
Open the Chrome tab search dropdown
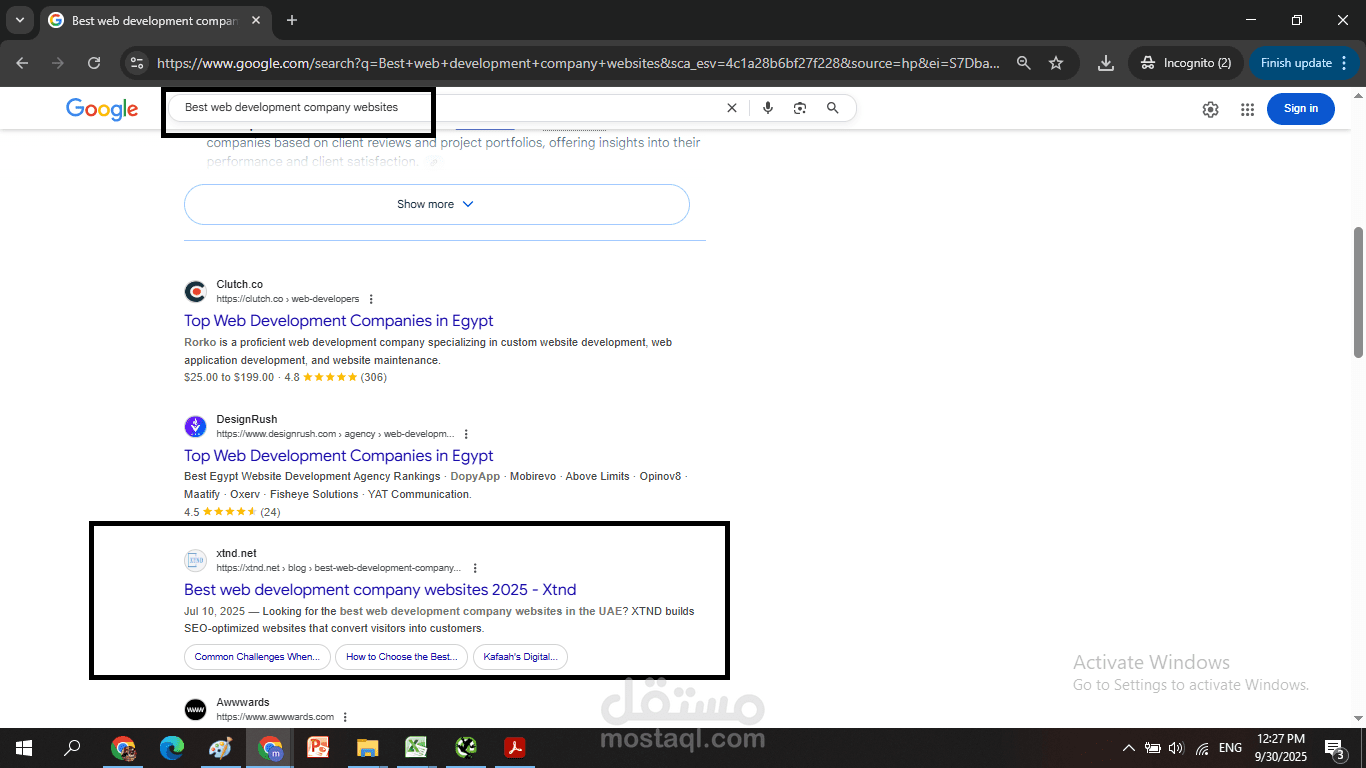pos(19,20)
